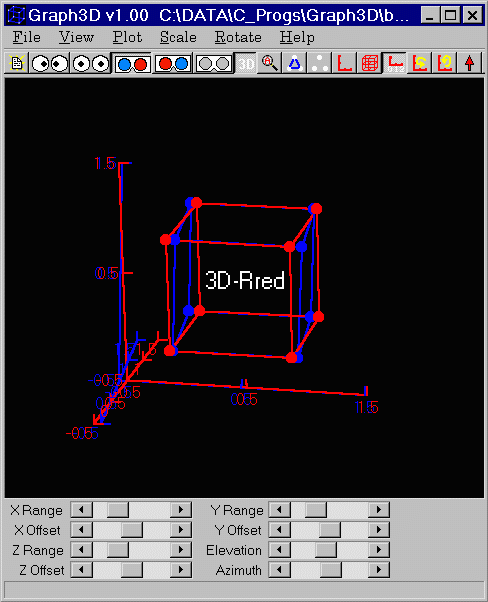Click the Elevation slider thumb
Image resolution: width=488 pixels, height=602 pixels.
pyautogui.click(x=326, y=550)
